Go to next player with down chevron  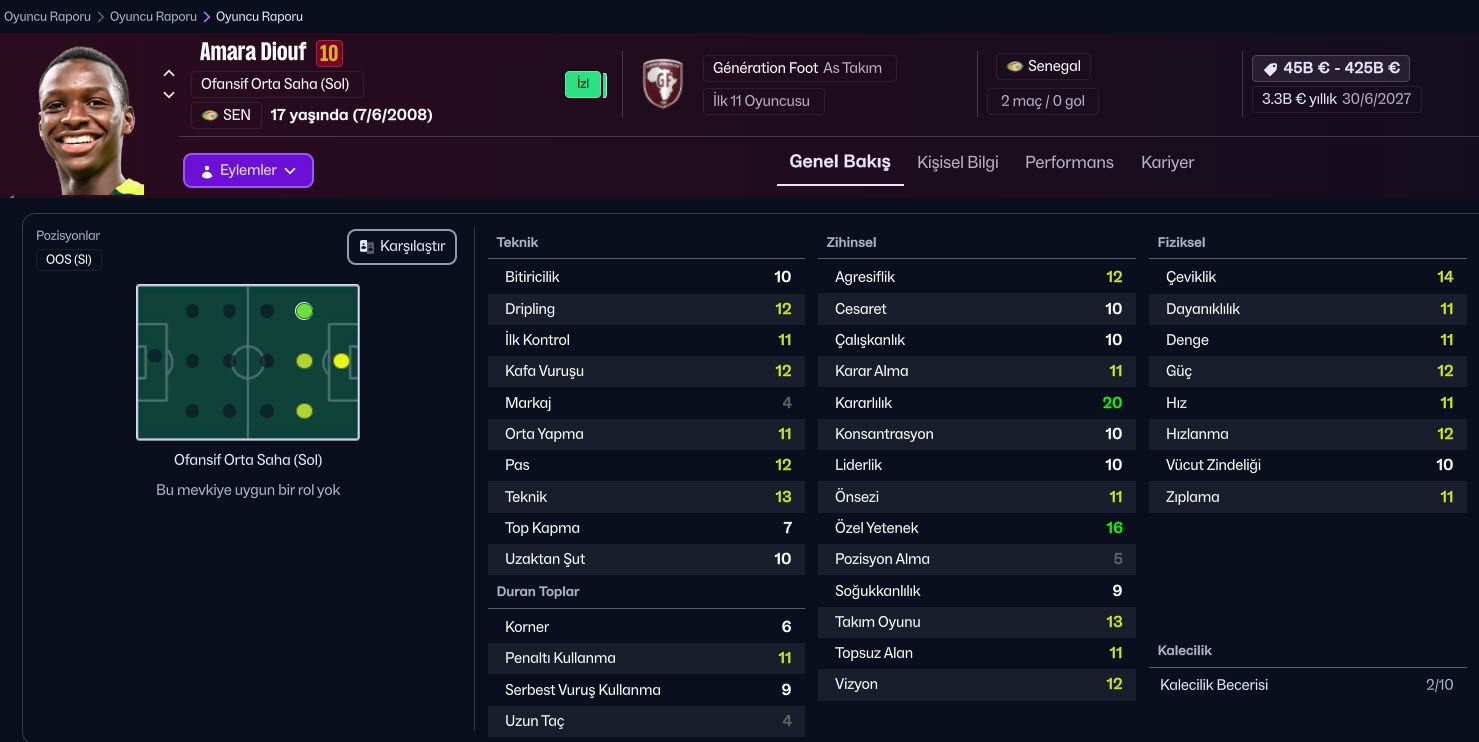tap(169, 95)
